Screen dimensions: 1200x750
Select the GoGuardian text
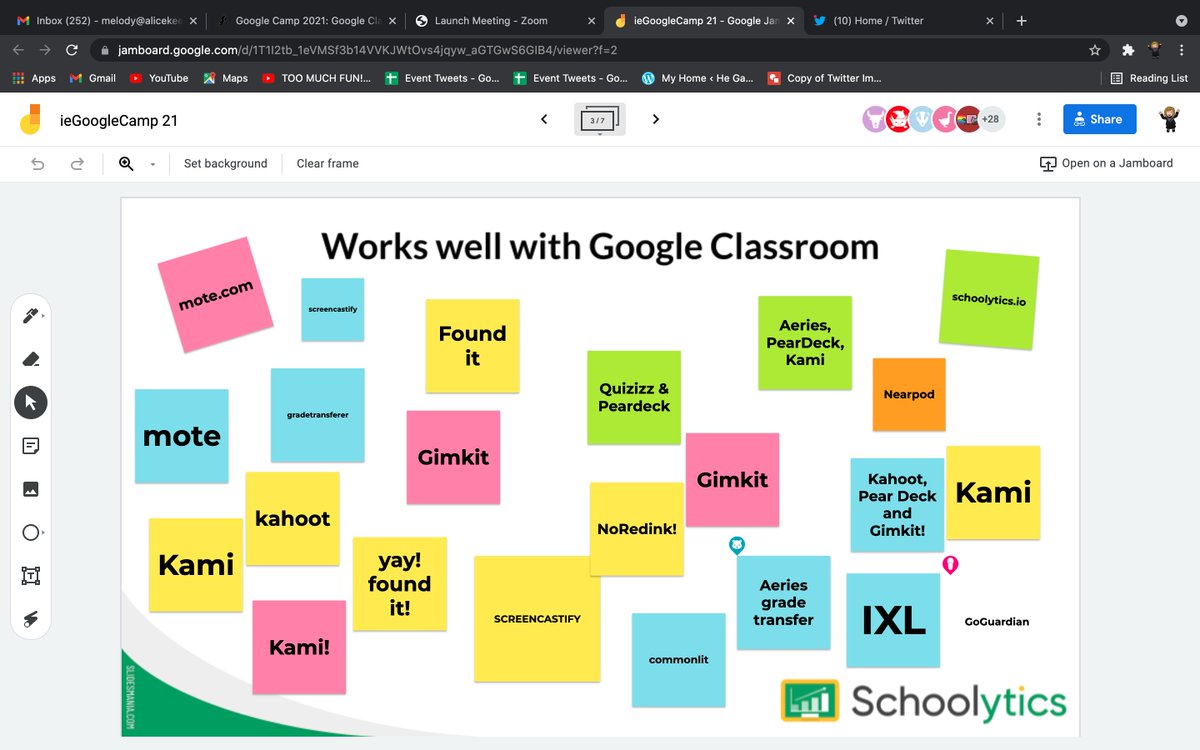[997, 621]
